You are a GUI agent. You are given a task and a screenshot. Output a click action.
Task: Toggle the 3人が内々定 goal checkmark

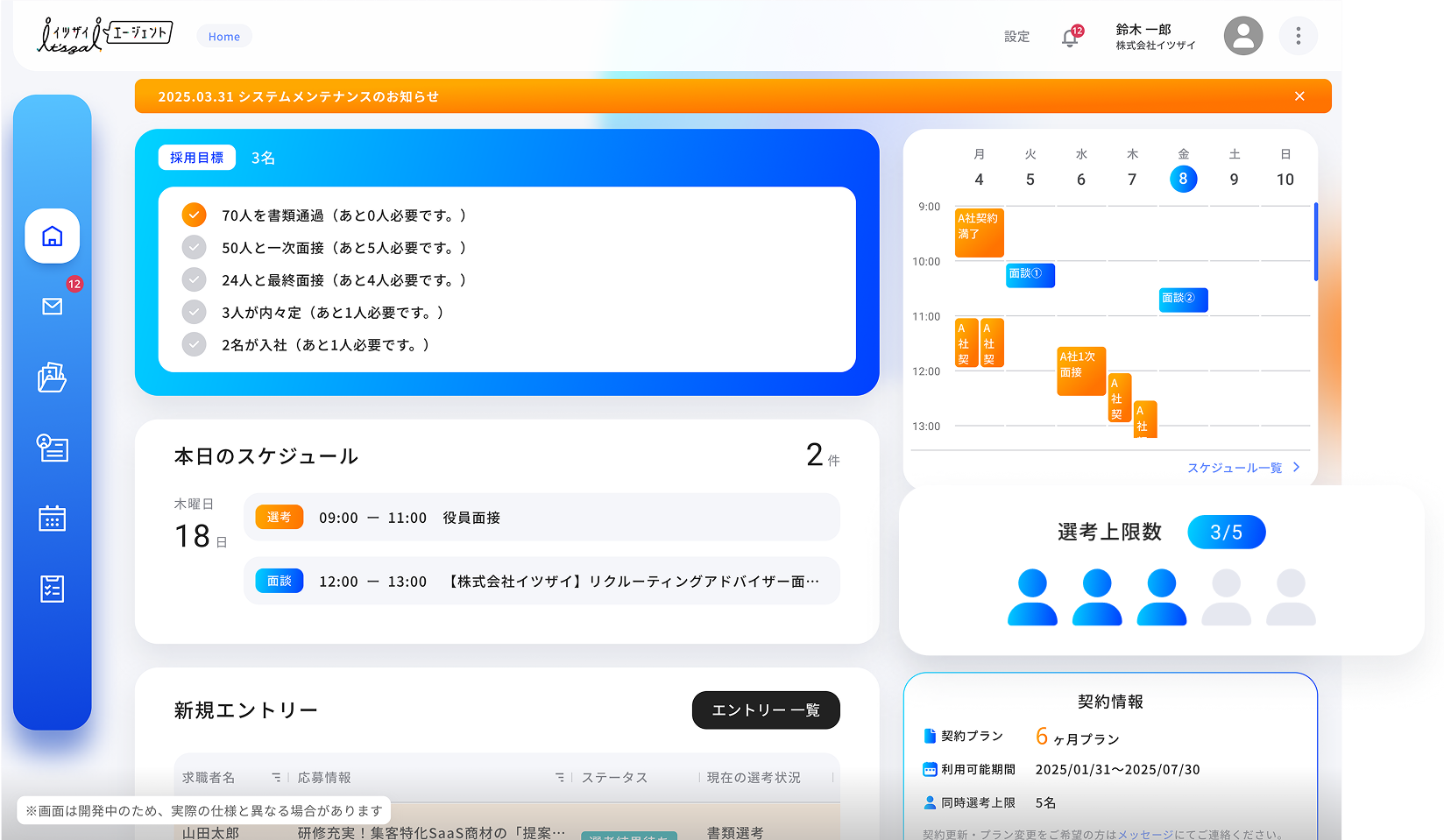point(194,312)
